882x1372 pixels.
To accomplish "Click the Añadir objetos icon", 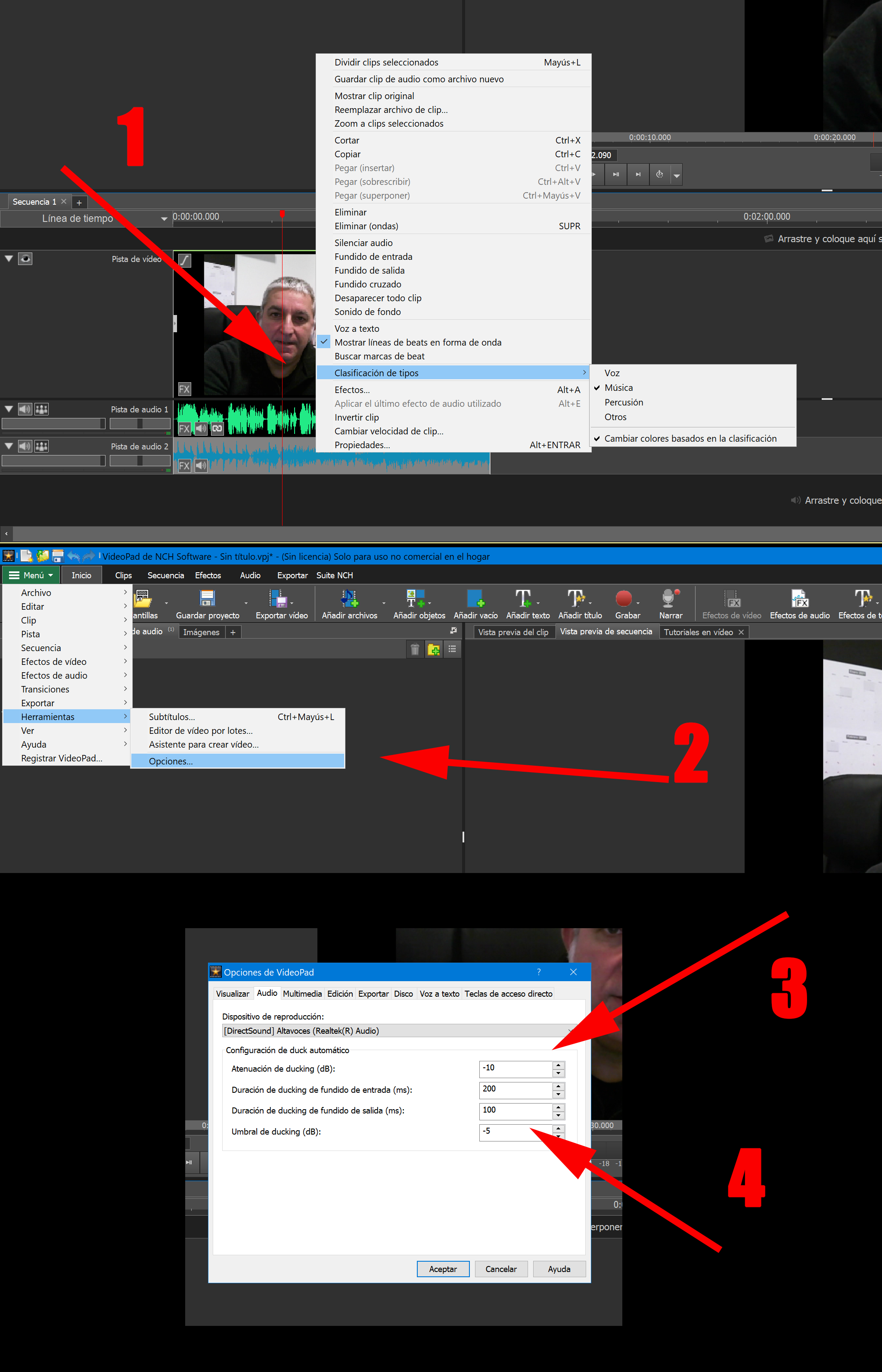I will pos(416,599).
